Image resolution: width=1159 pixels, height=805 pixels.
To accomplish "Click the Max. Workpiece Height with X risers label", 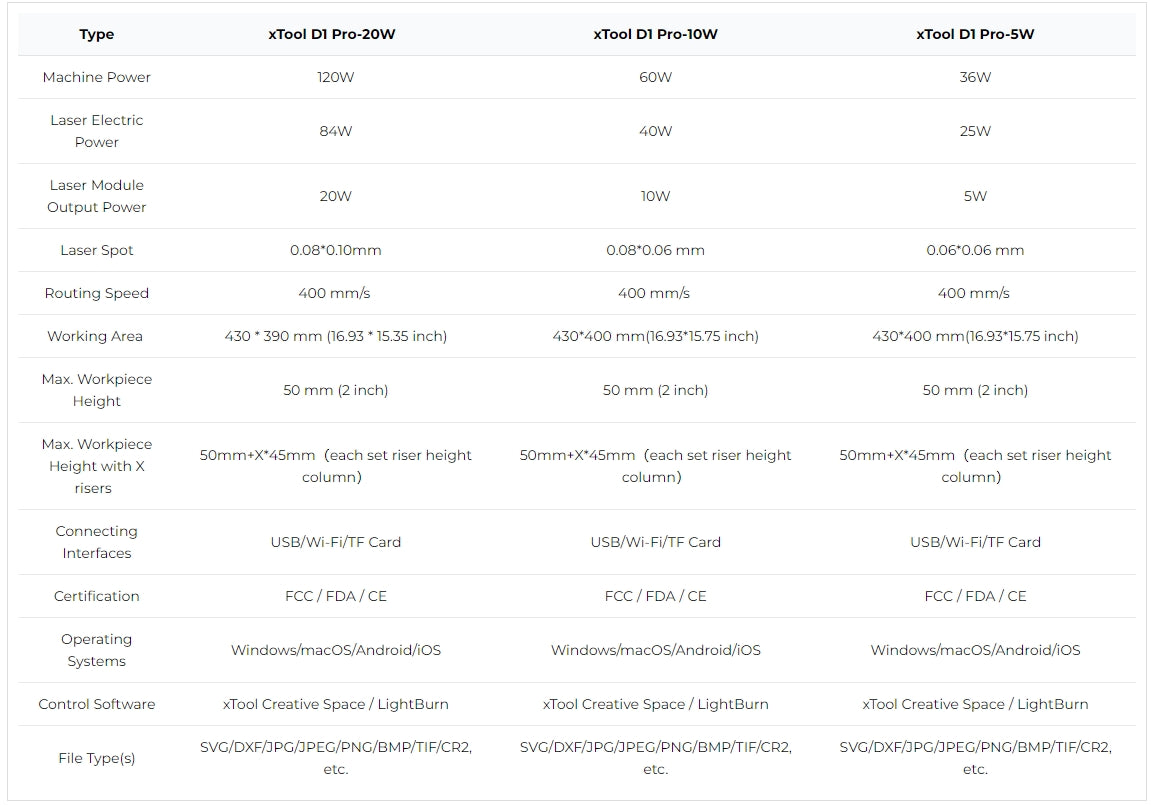I will [x=97, y=466].
